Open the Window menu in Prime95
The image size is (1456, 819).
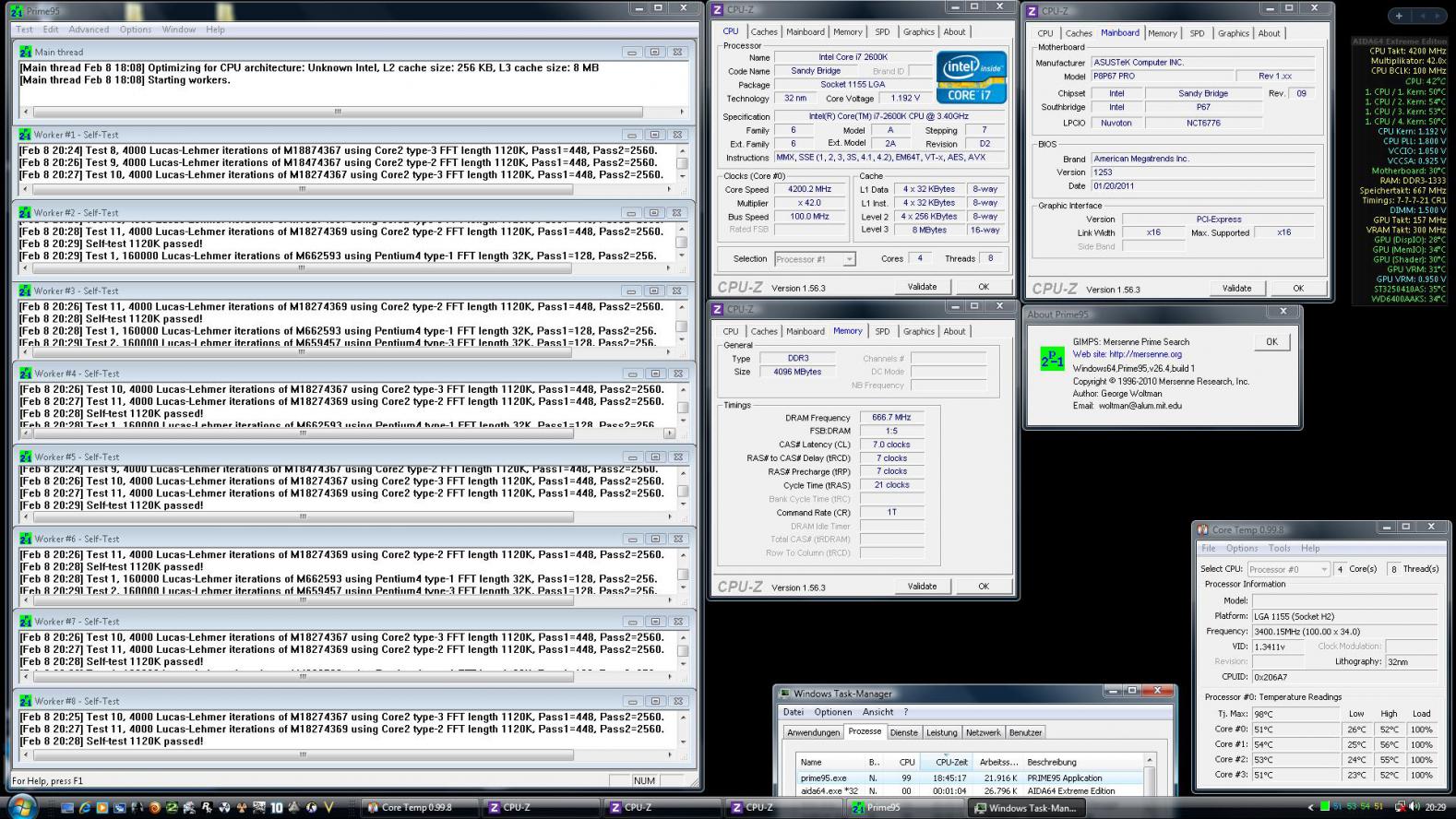pos(179,30)
